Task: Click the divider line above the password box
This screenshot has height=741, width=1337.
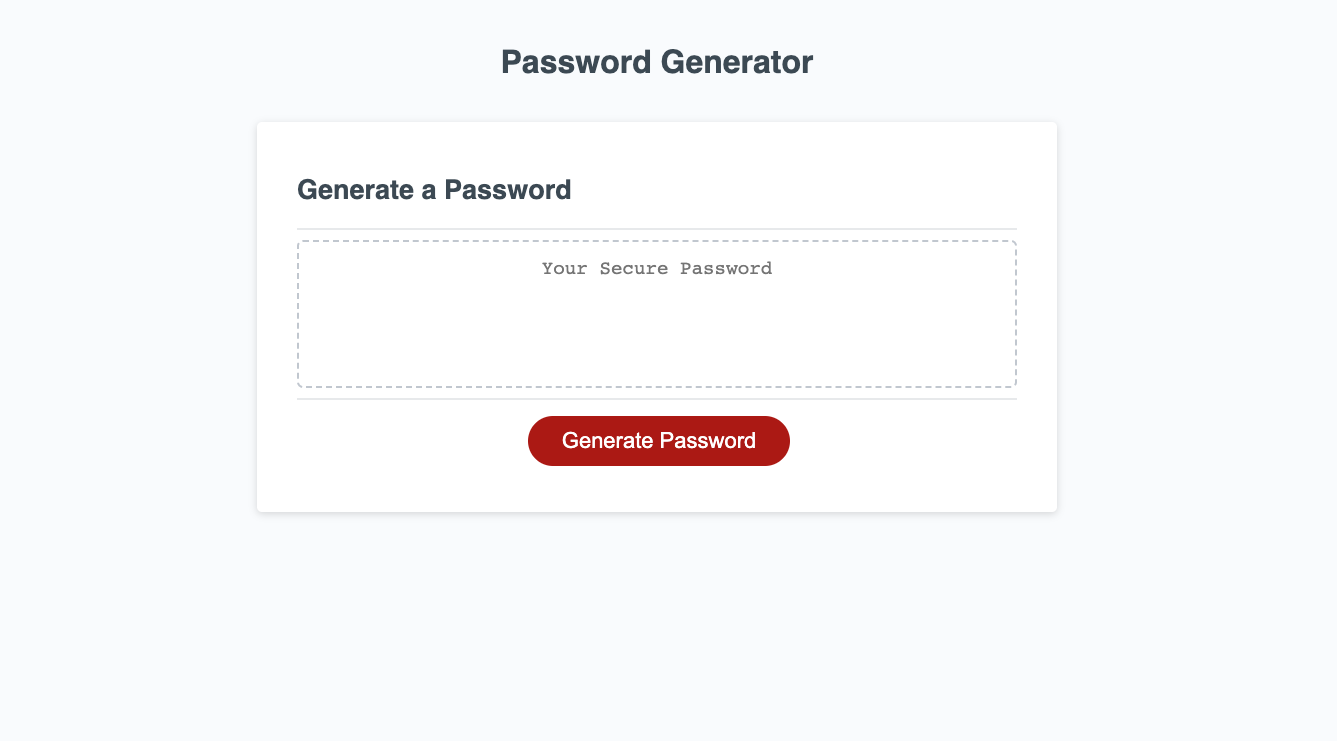Action: (x=656, y=228)
